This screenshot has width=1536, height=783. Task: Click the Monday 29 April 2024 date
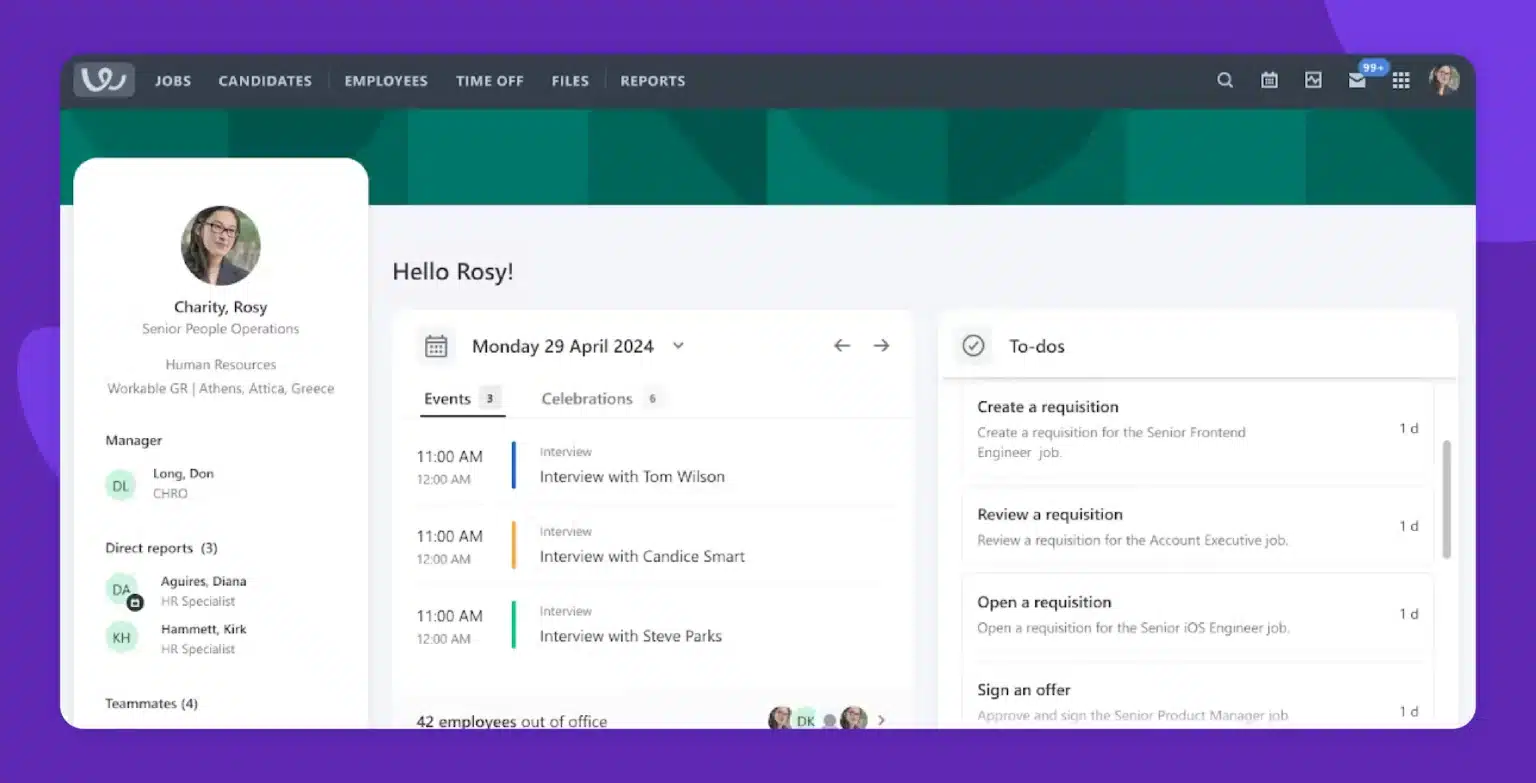[x=563, y=346]
